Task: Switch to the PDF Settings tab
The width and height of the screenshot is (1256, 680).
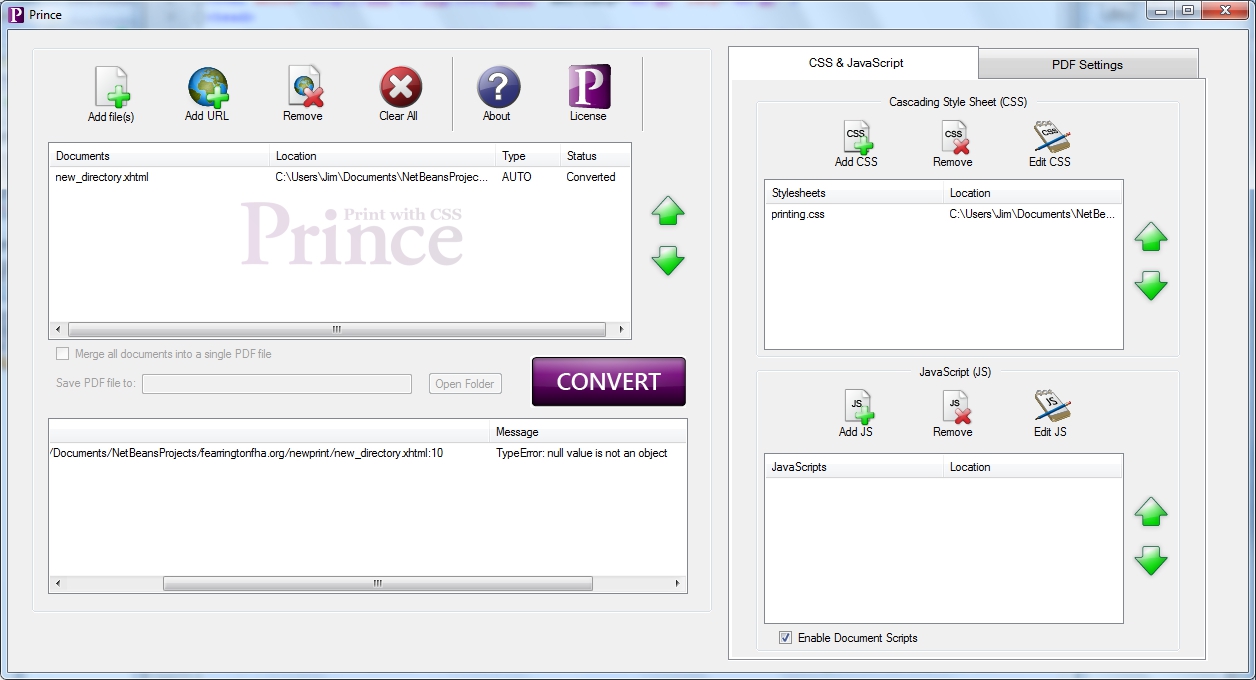Action: coord(1087,65)
